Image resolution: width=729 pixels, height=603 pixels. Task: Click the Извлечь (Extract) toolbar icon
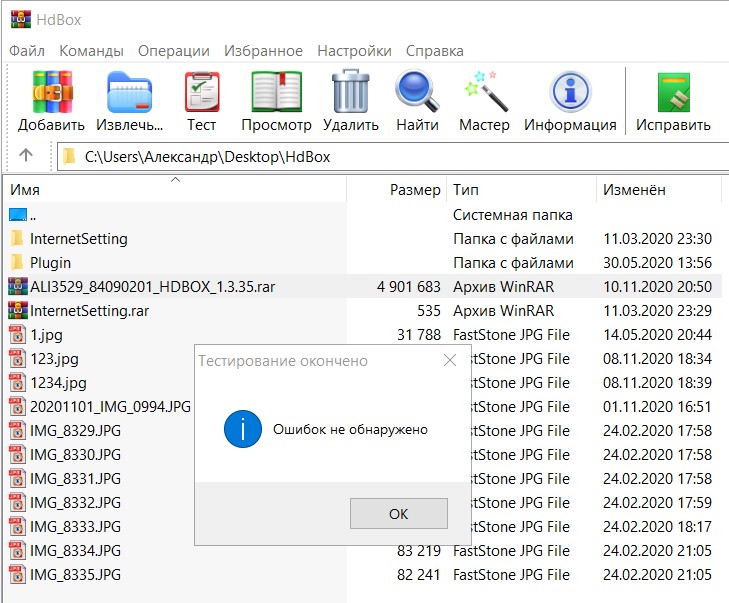coord(129,92)
